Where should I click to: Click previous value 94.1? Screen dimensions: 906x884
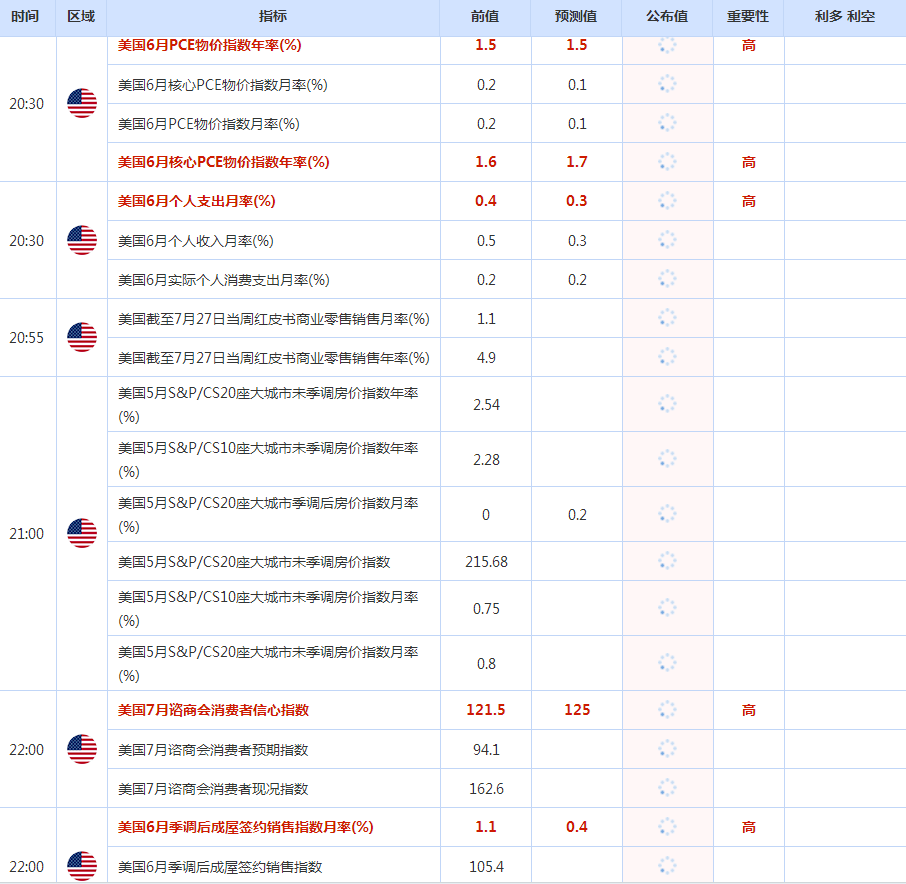click(486, 749)
